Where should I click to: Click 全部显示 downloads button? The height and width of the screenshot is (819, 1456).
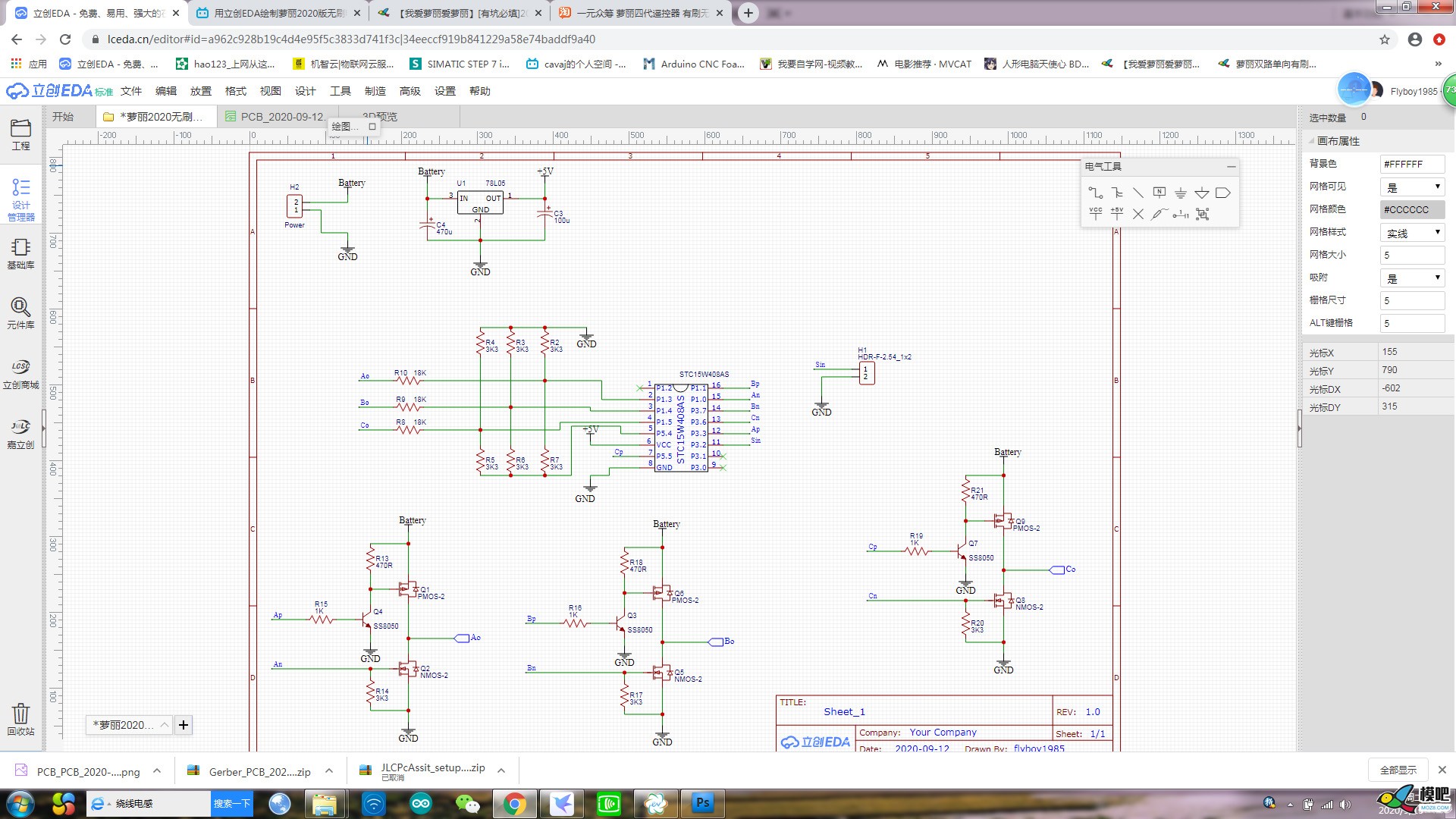coord(1398,770)
